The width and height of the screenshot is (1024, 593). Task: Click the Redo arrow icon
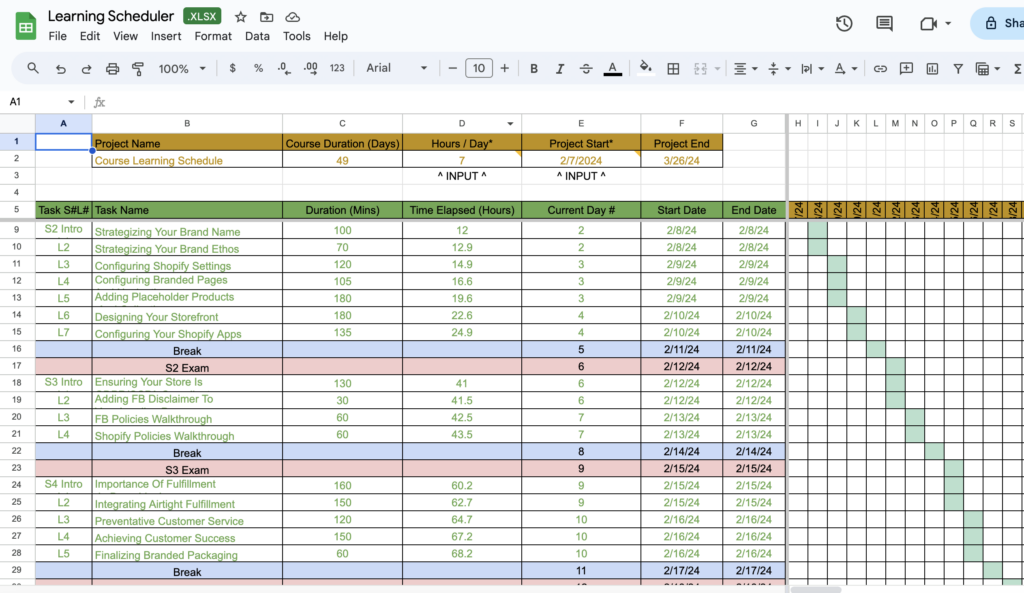point(86,69)
